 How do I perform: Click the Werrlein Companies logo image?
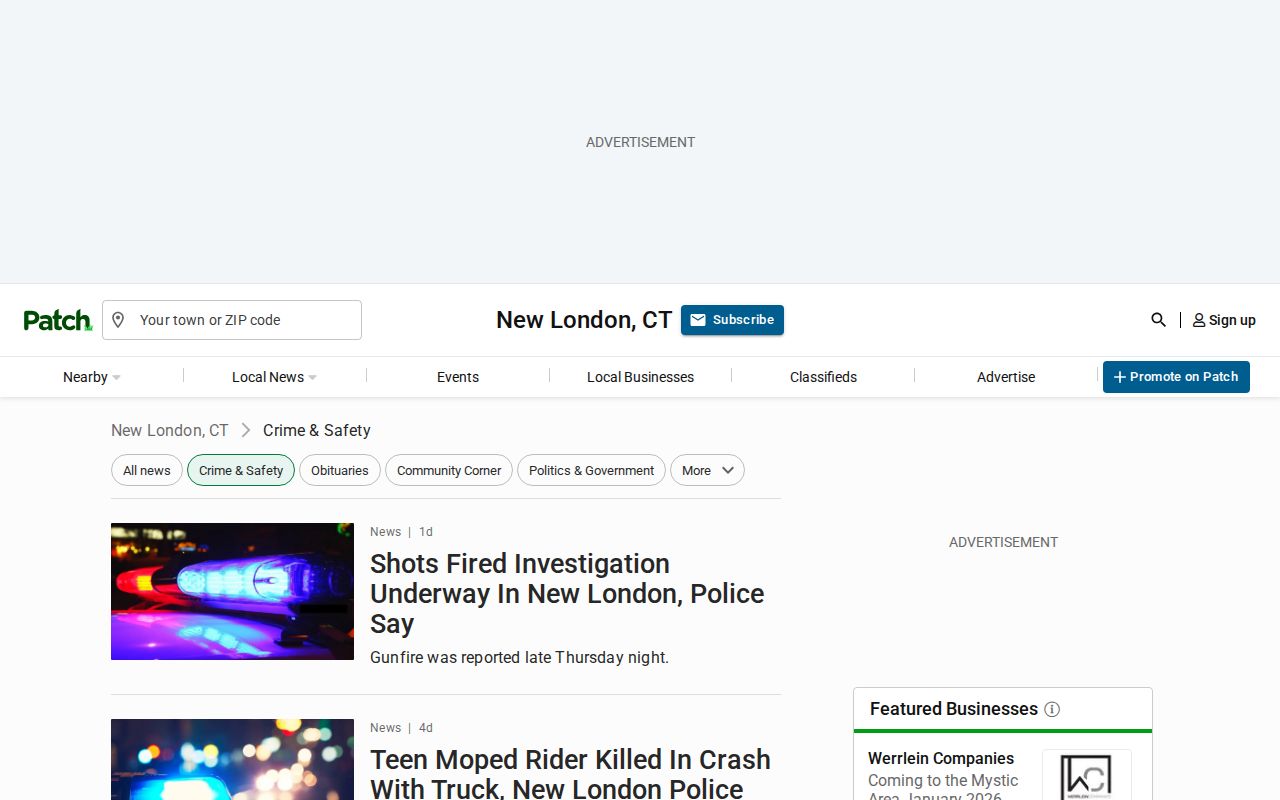point(1087,775)
